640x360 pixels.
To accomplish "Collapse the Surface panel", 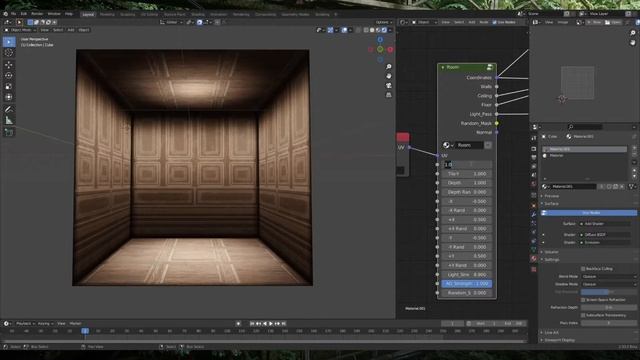I will 551,204.
